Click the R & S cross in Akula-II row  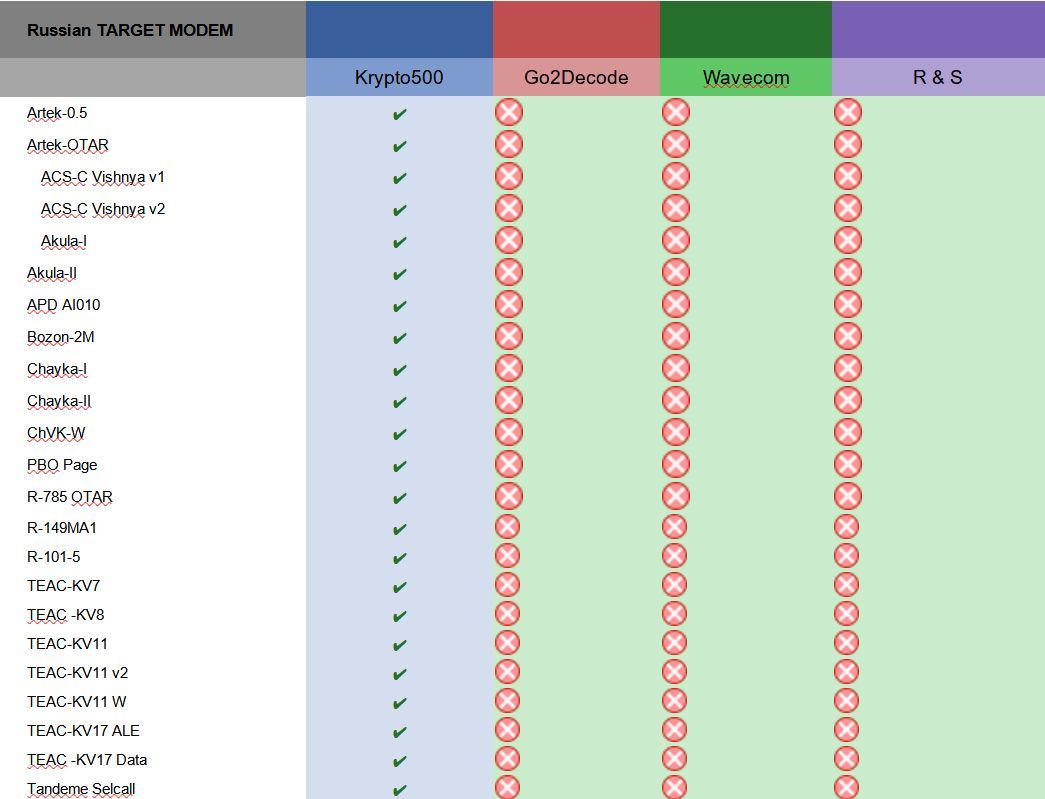click(x=848, y=272)
